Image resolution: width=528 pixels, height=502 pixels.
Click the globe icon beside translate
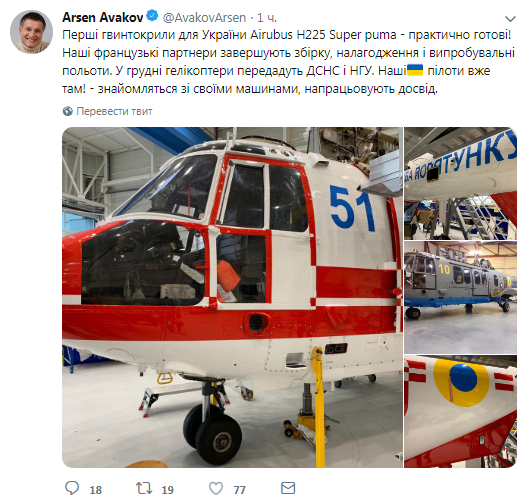(68, 111)
